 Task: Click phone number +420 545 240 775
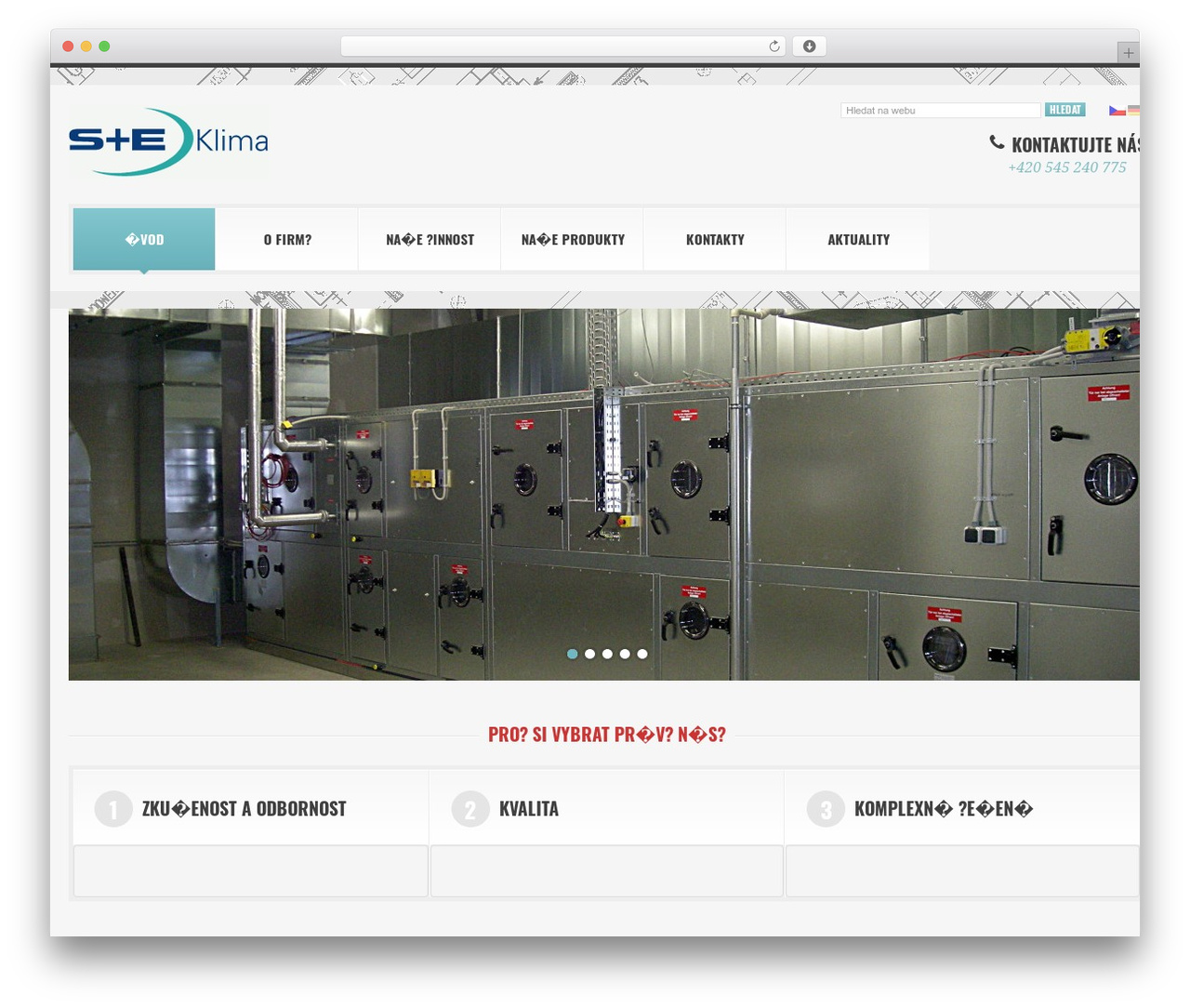pos(1067,167)
